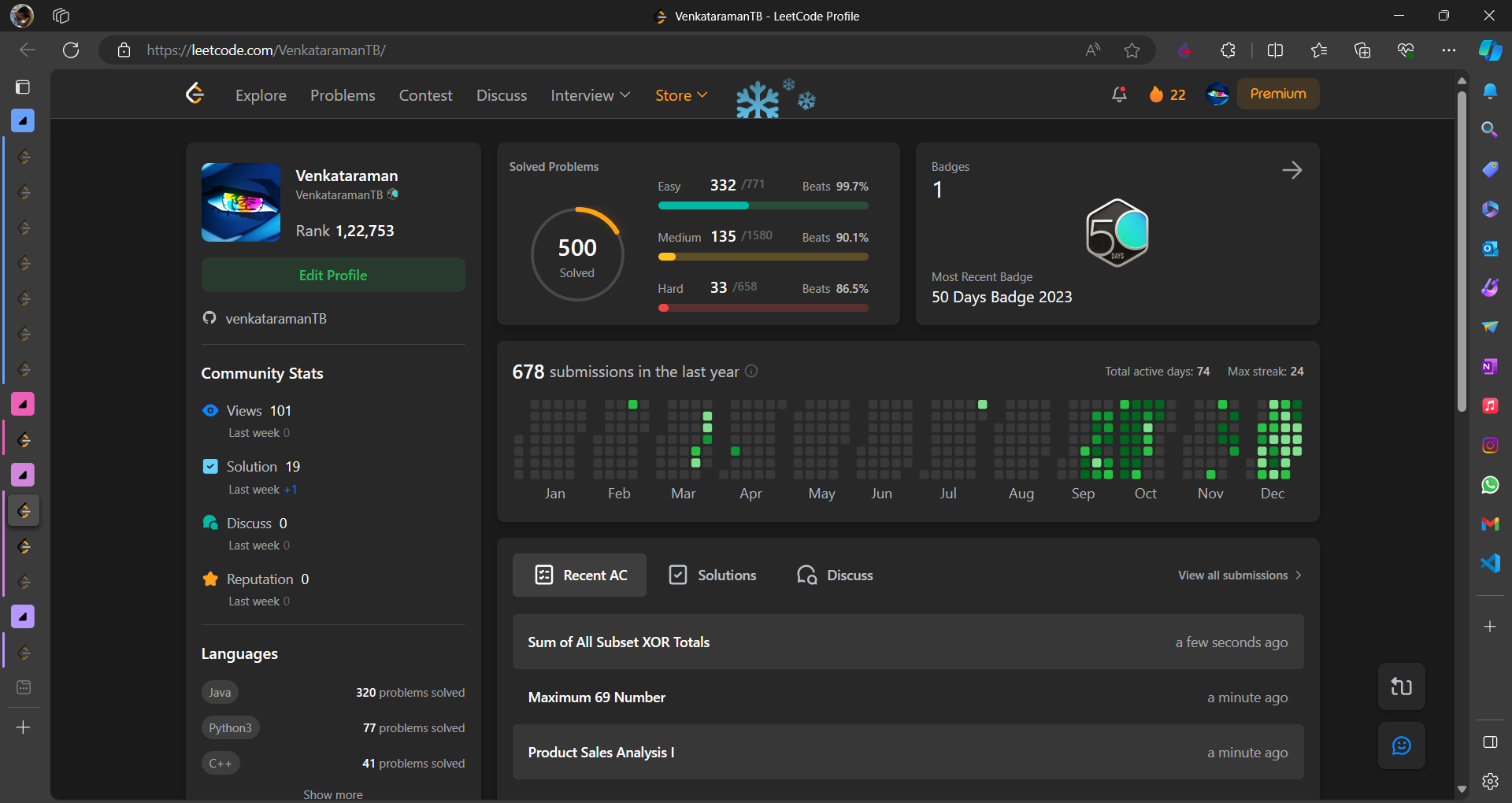Refresh the page
The image size is (1512, 803).
pos(71,50)
